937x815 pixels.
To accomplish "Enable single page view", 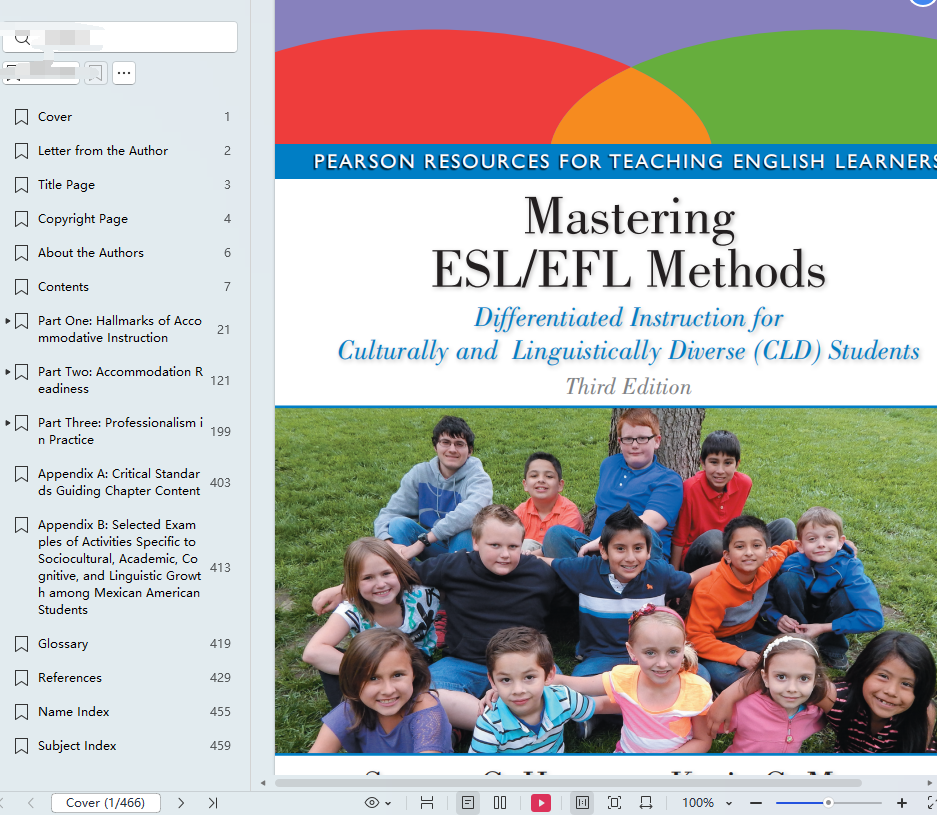I will click(x=468, y=803).
